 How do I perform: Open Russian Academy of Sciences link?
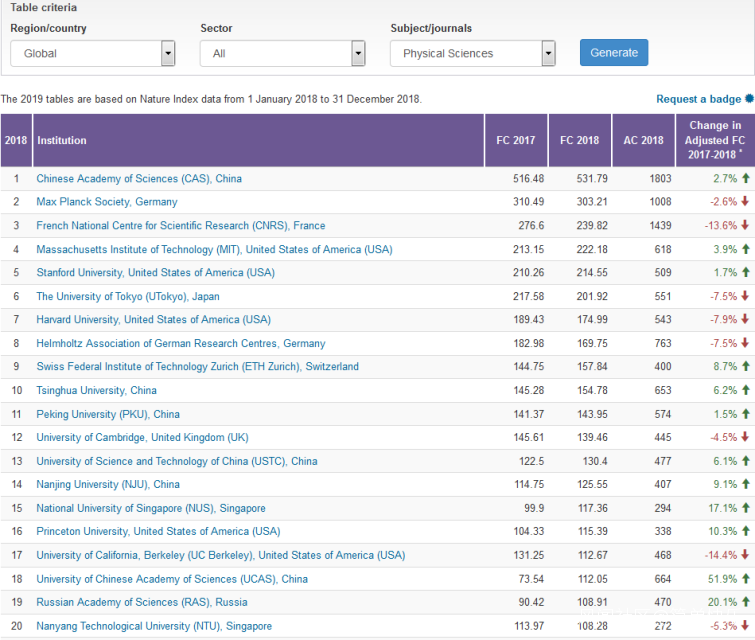(x=139, y=603)
